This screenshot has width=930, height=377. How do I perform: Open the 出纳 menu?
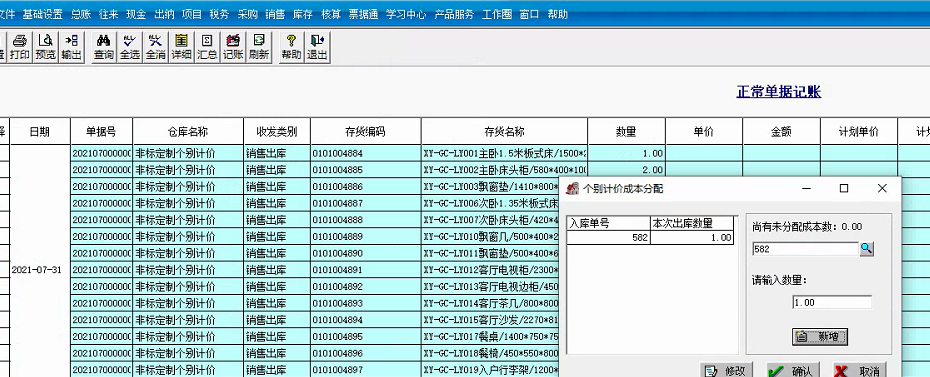point(164,15)
